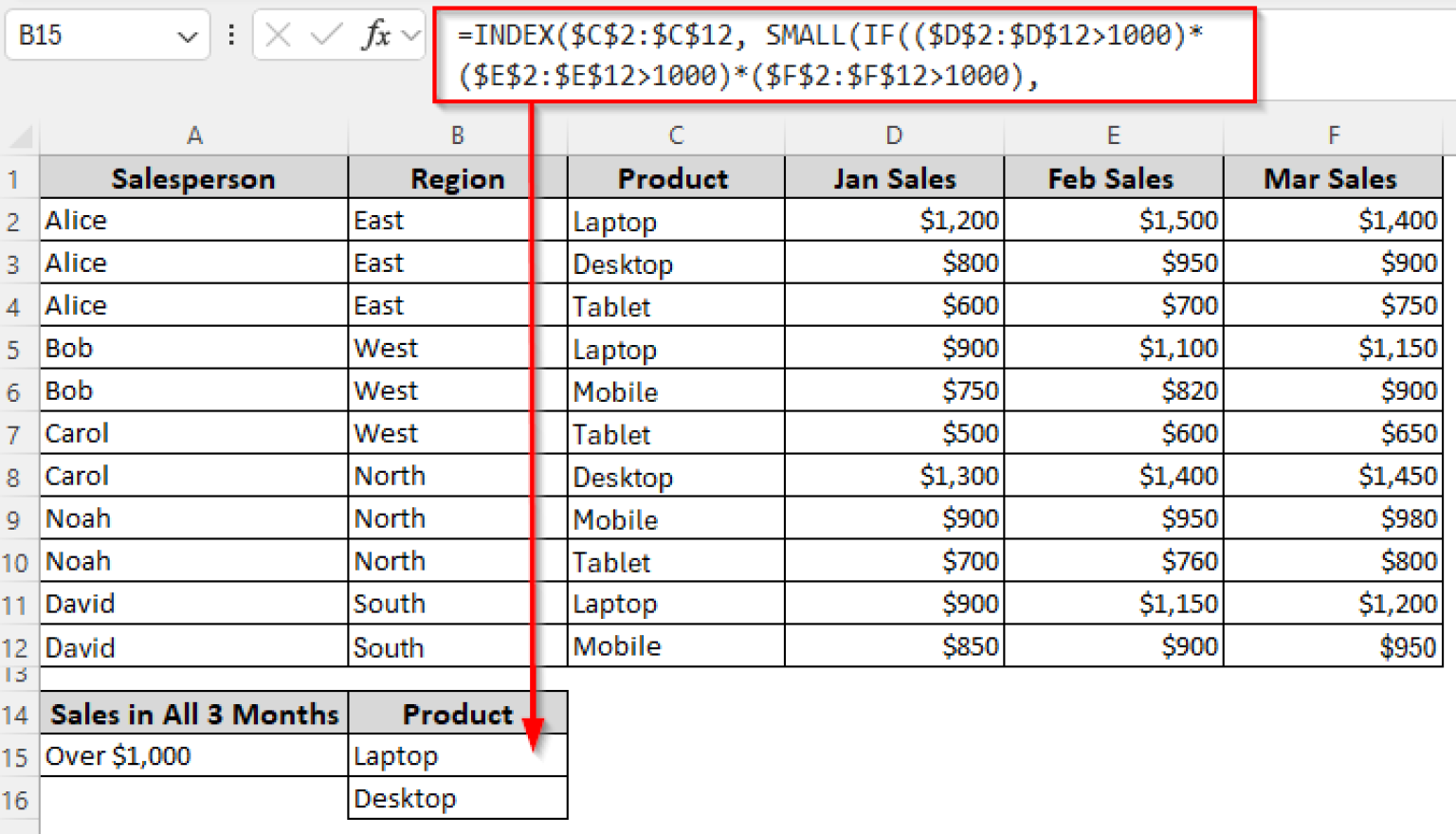Select the cell containing Laptop in B15
This screenshot has height=834, width=1456.
(458, 755)
